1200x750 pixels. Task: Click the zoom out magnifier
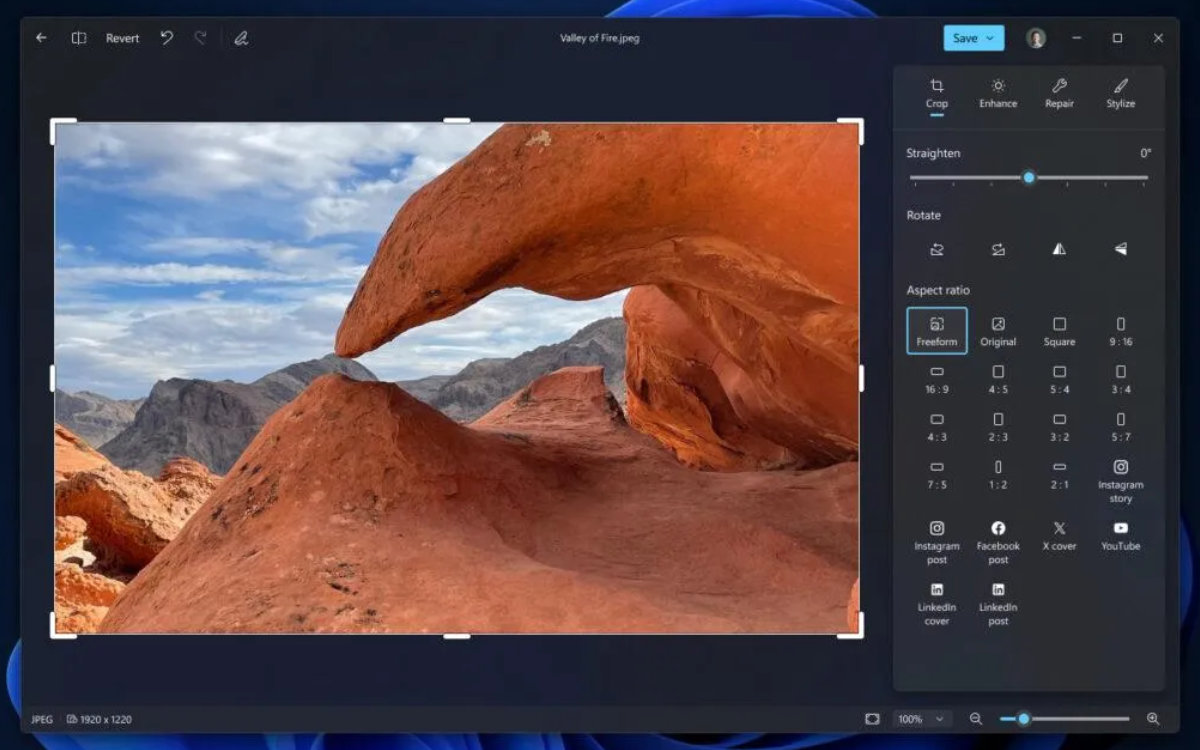(976, 719)
